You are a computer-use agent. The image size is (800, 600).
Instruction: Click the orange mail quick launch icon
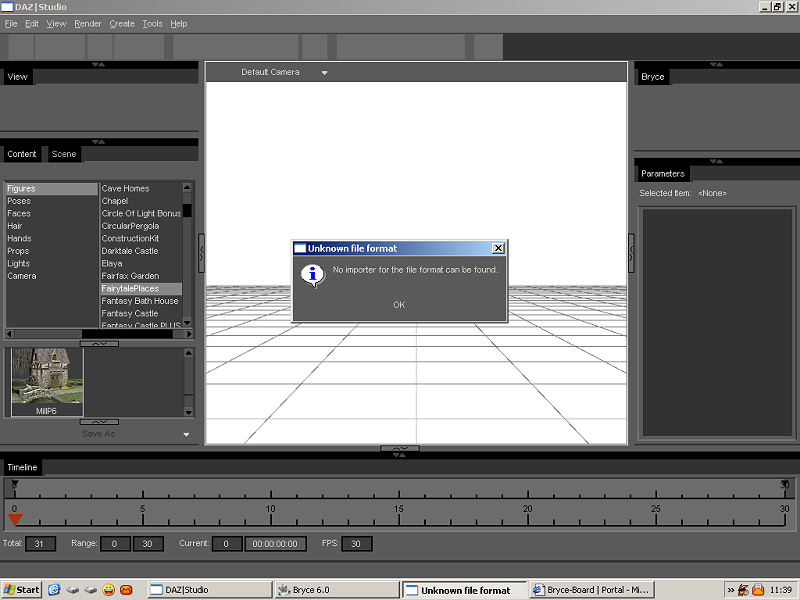tap(126, 590)
